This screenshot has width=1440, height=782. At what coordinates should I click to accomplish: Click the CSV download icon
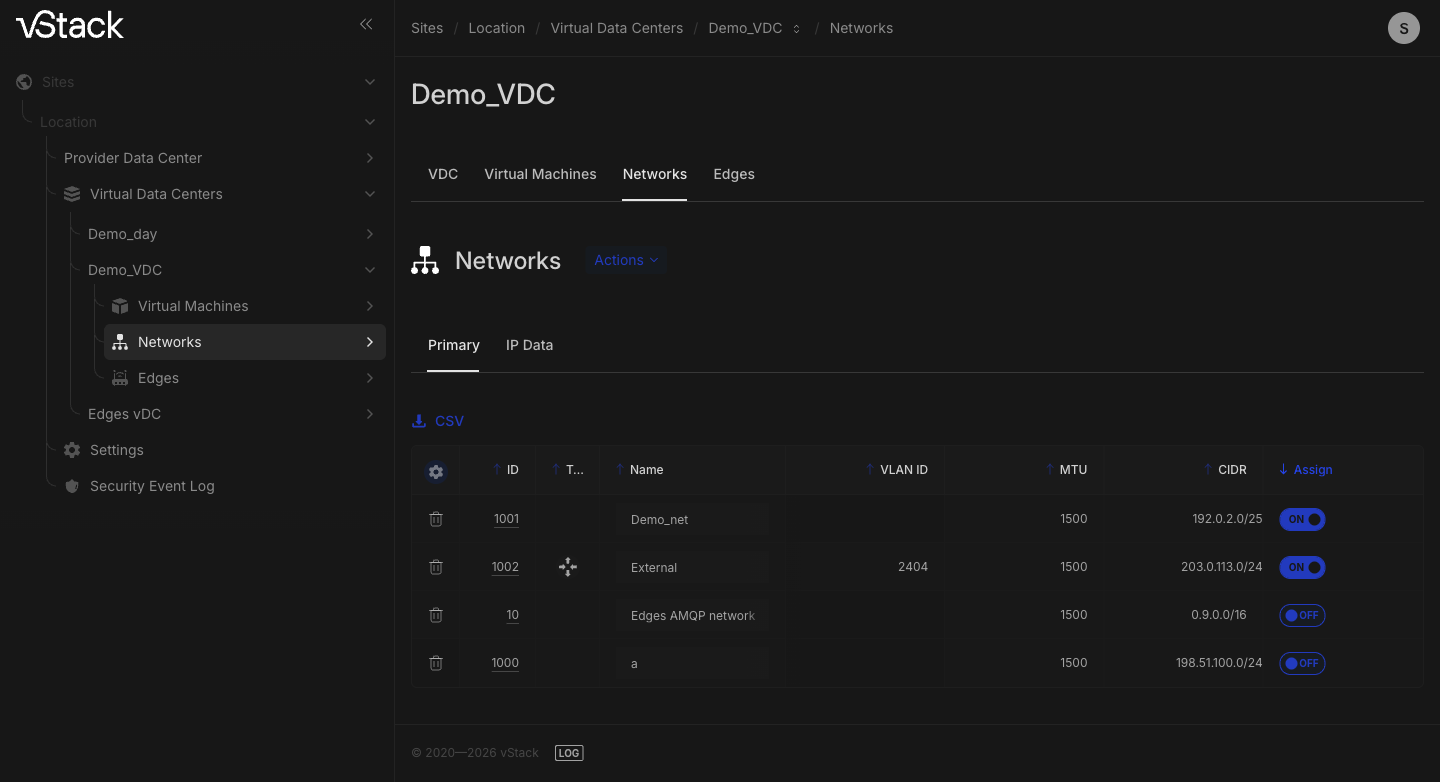tap(419, 421)
